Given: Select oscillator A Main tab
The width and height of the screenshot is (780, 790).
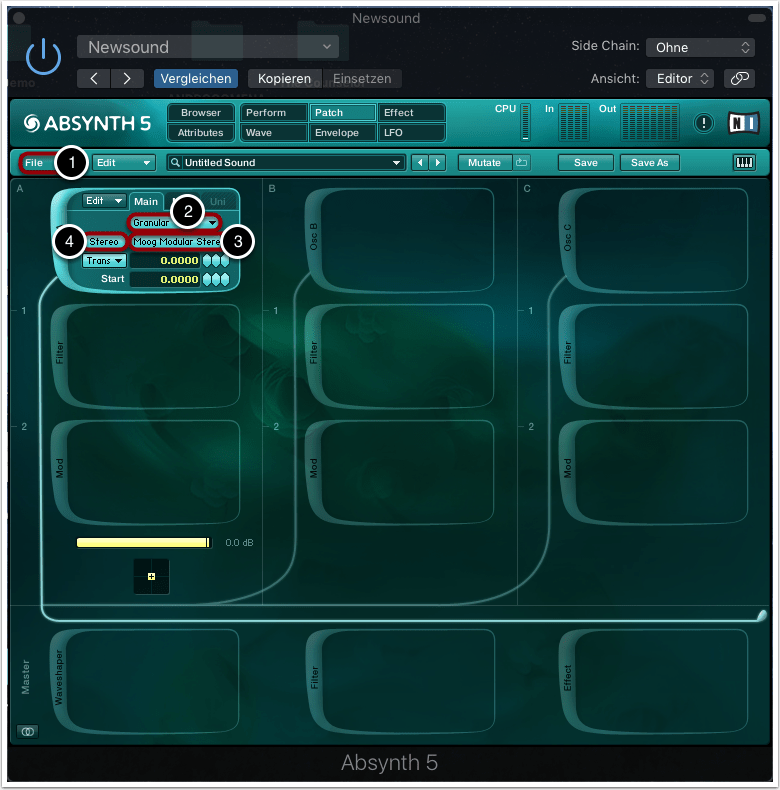Looking at the screenshot, I should (x=146, y=202).
